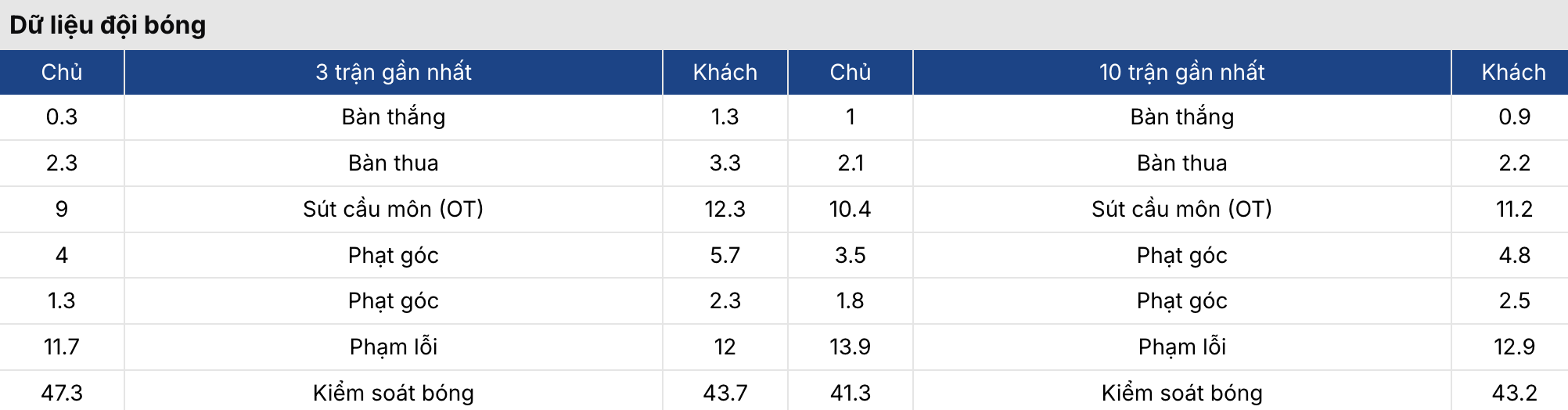
Task: Select the 47.3 possession value cell
Action: pos(62,393)
